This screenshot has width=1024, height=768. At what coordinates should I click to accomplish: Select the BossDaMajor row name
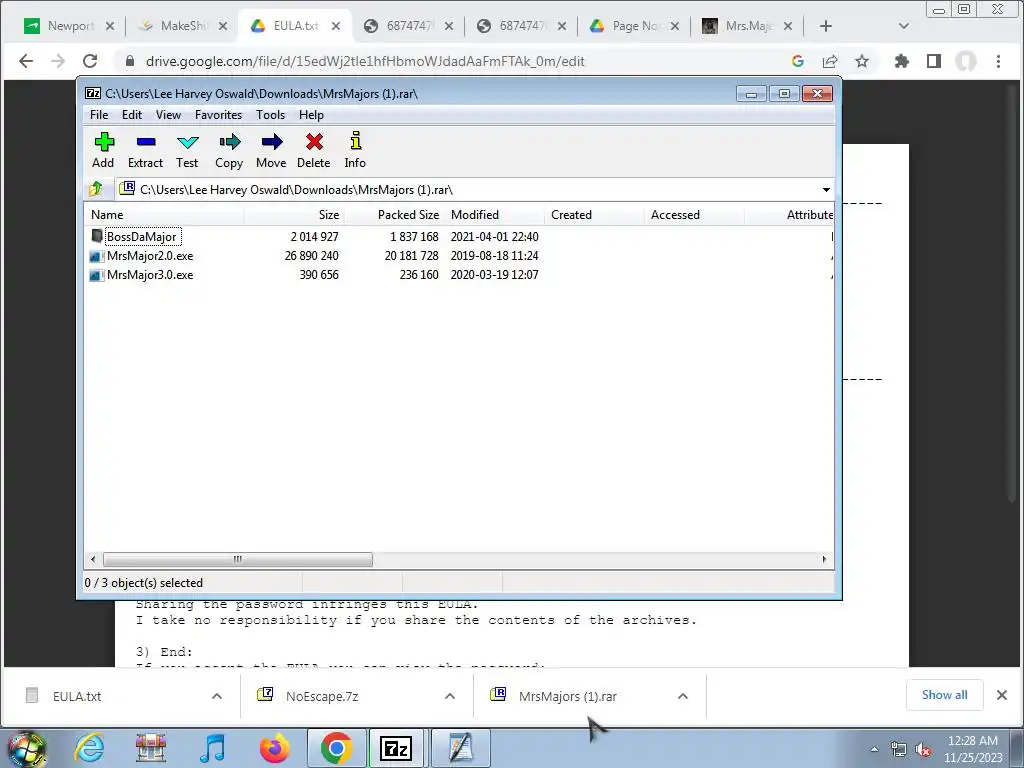point(142,236)
